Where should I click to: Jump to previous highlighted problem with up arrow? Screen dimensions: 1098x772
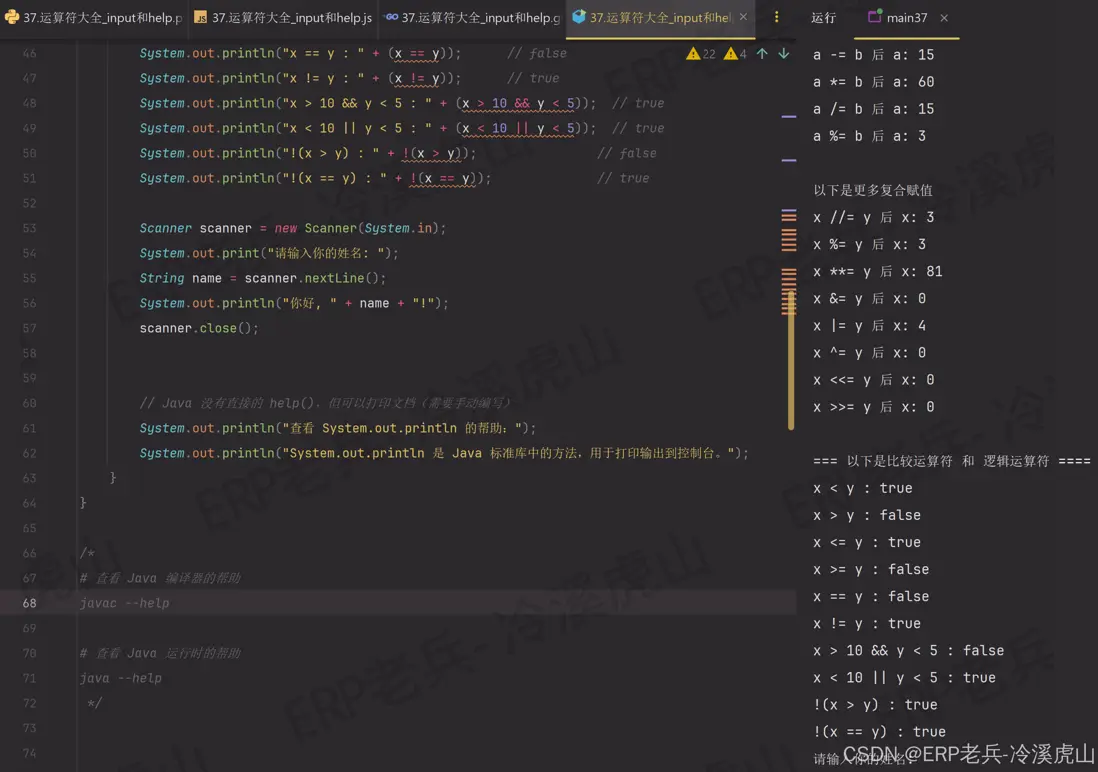[x=762, y=54]
